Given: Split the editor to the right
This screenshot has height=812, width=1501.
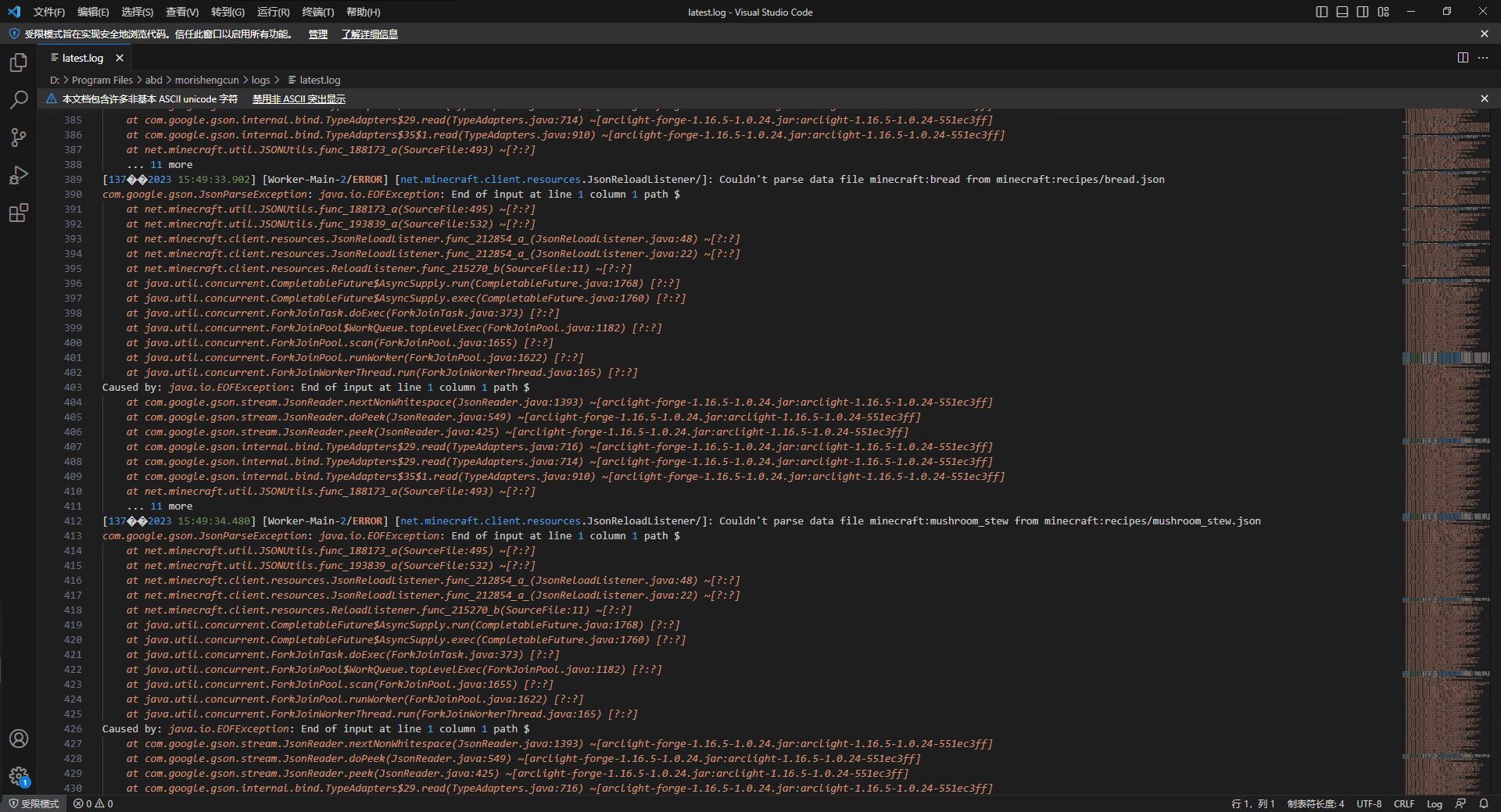Looking at the screenshot, I should (x=1463, y=58).
